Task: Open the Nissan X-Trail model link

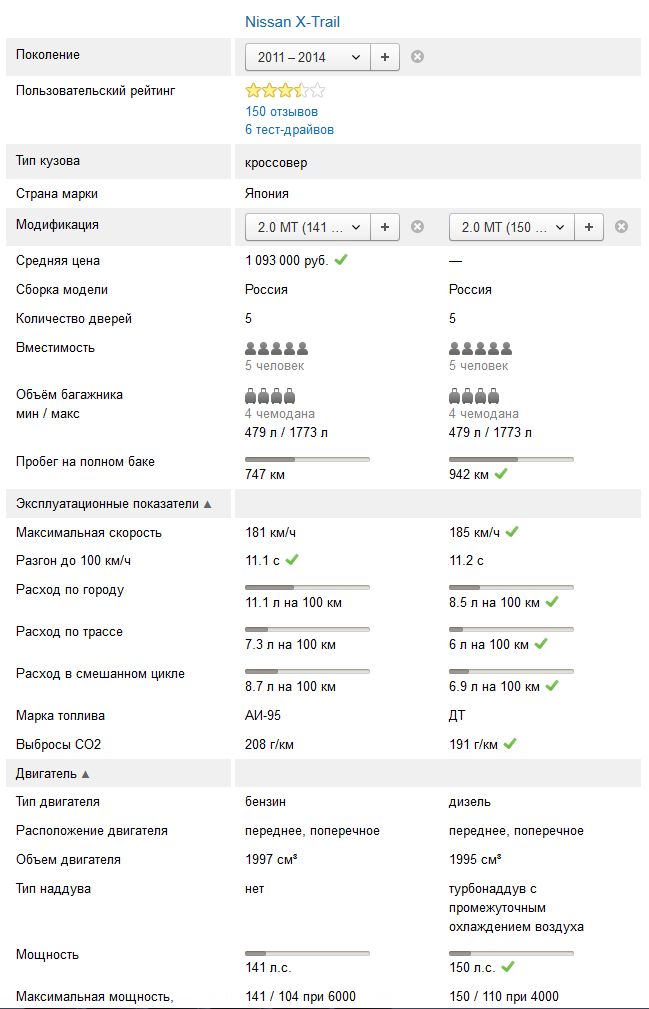Action: (293, 22)
